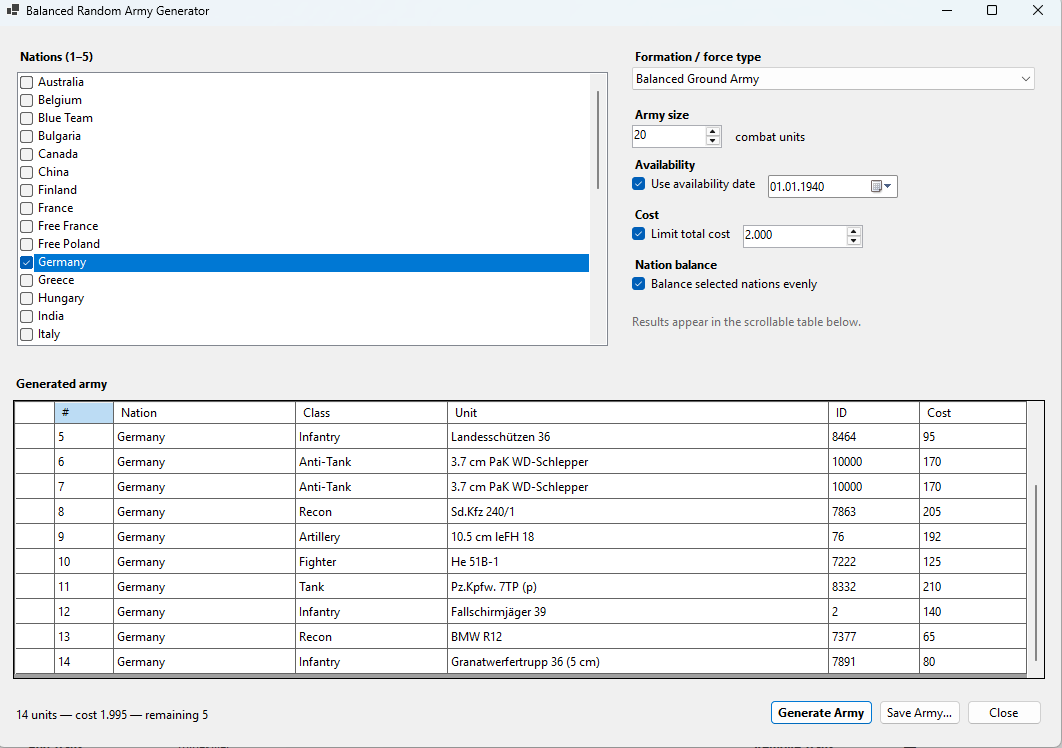
Task: Check the Blue Team checkbox
Action: coord(26,118)
